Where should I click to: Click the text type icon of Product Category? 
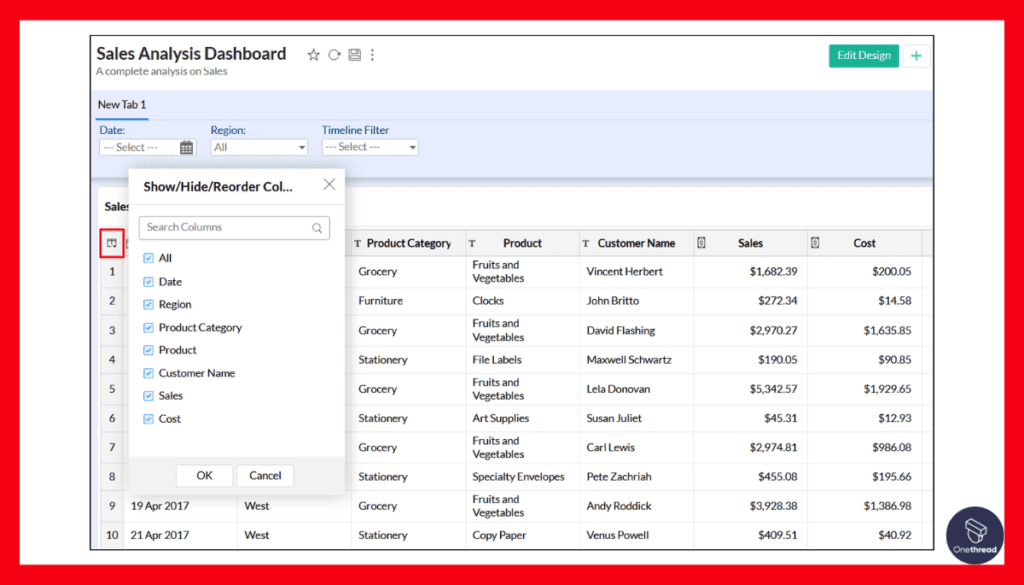pyautogui.click(x=358, y=244)
